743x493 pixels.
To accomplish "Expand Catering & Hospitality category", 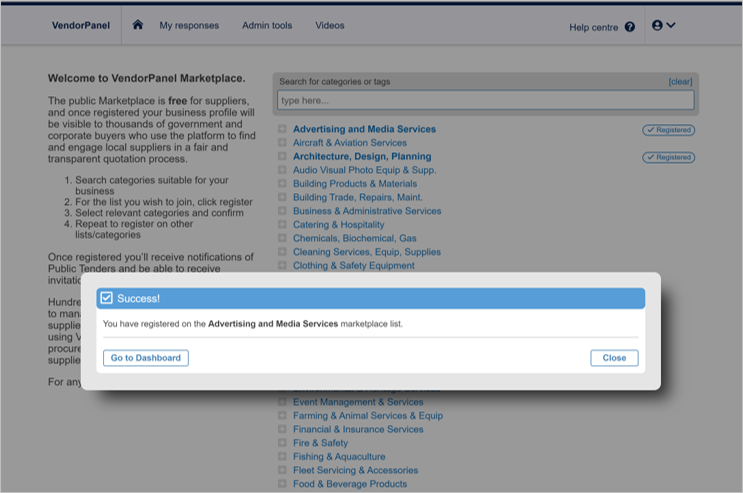I will [x=282, y=225].
